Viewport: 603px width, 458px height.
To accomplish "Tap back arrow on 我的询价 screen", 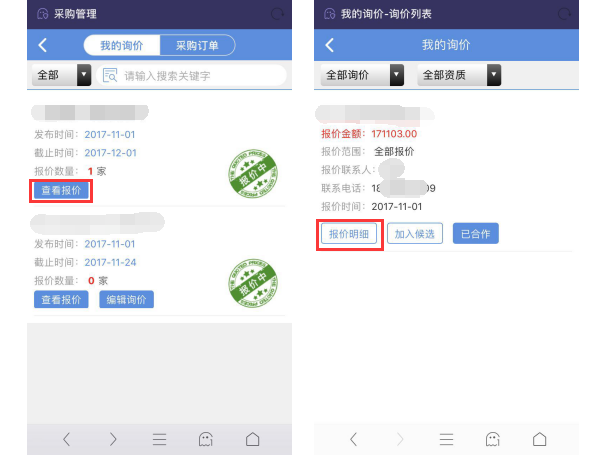I will click(x=330, y=45).
